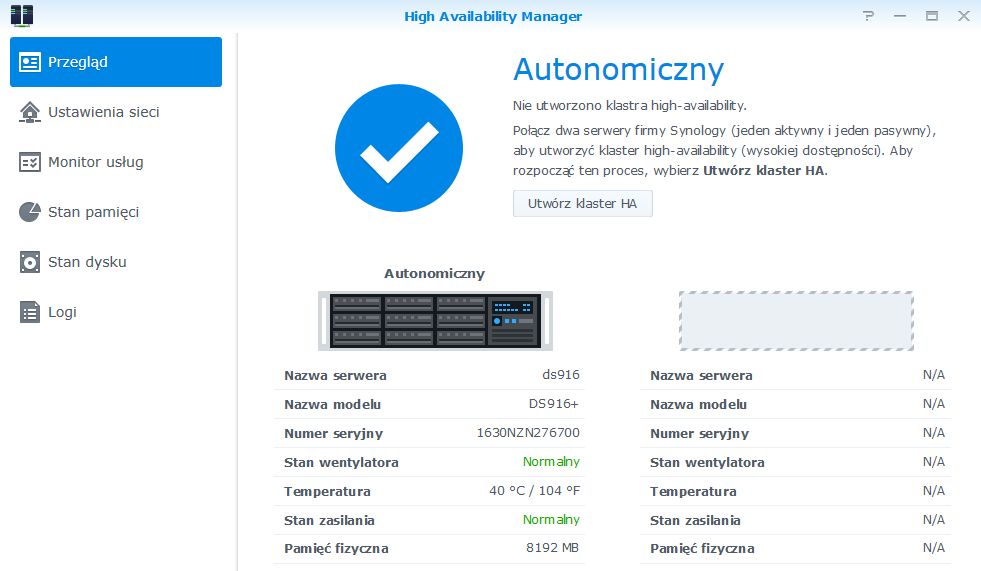
Task: Open help via question mark icon
Action: click(868, 16)
